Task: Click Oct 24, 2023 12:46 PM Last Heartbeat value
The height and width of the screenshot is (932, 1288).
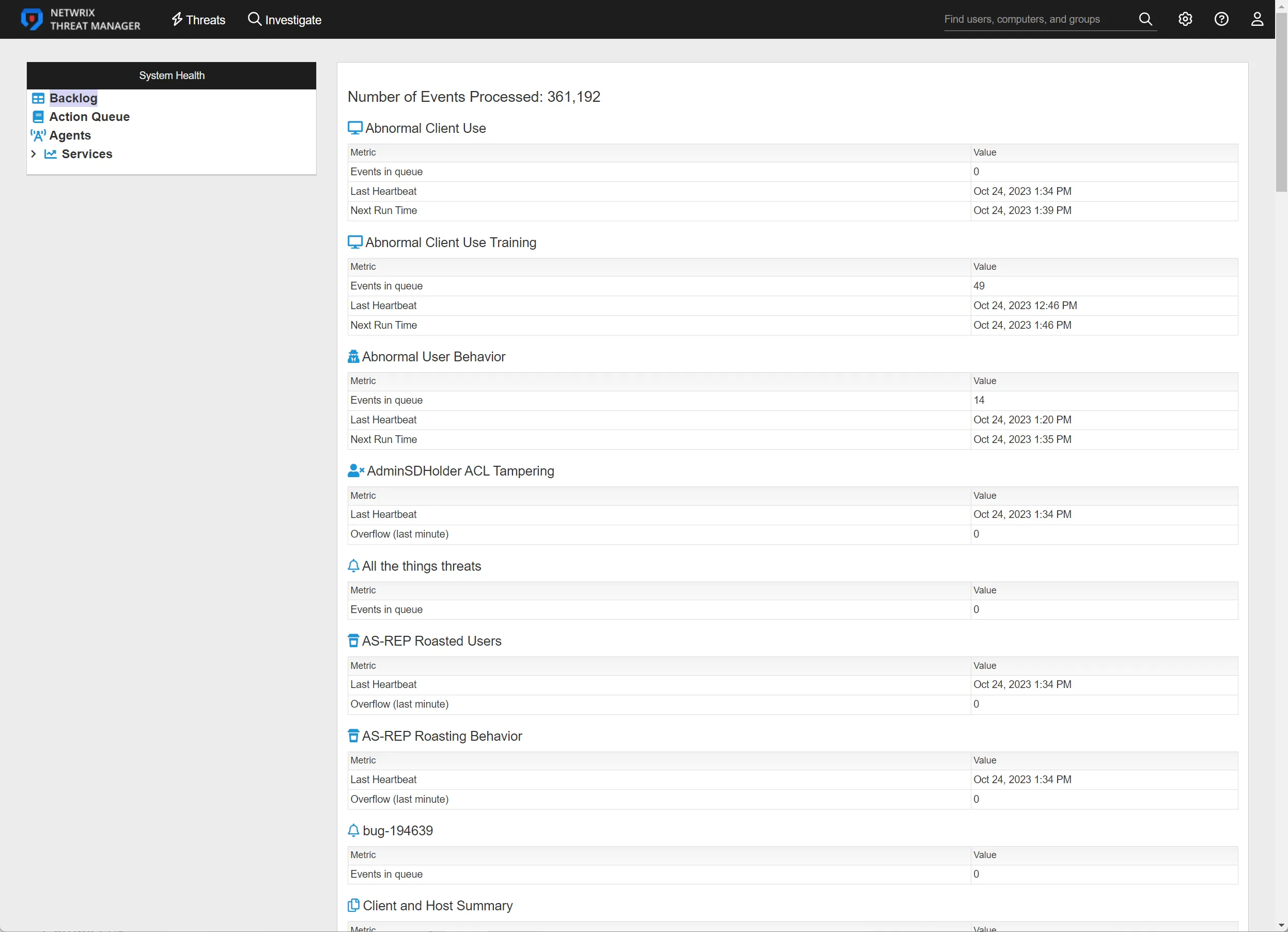Action: tap(1025, 305)
